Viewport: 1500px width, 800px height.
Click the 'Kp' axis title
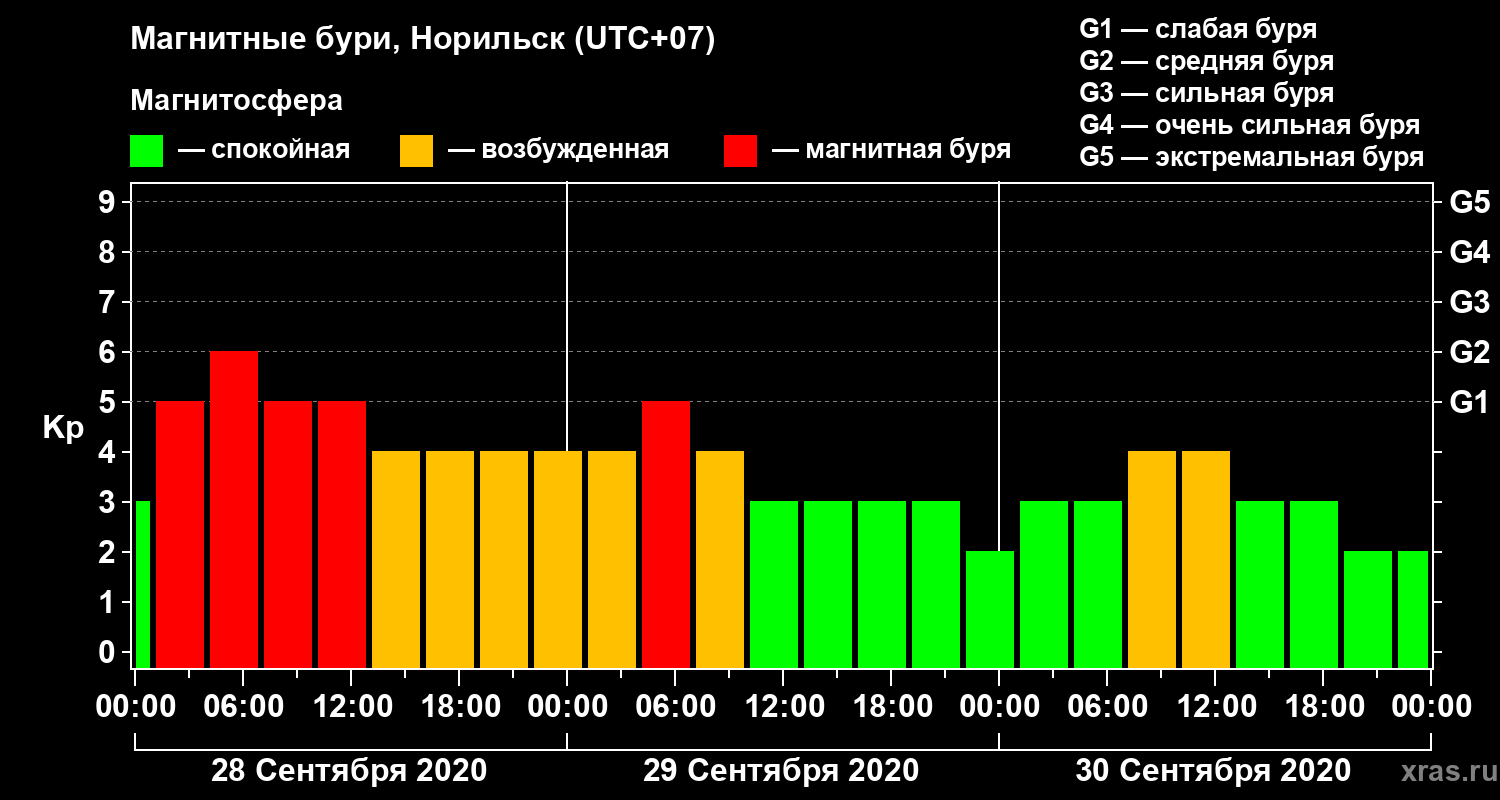click(63, 428)
